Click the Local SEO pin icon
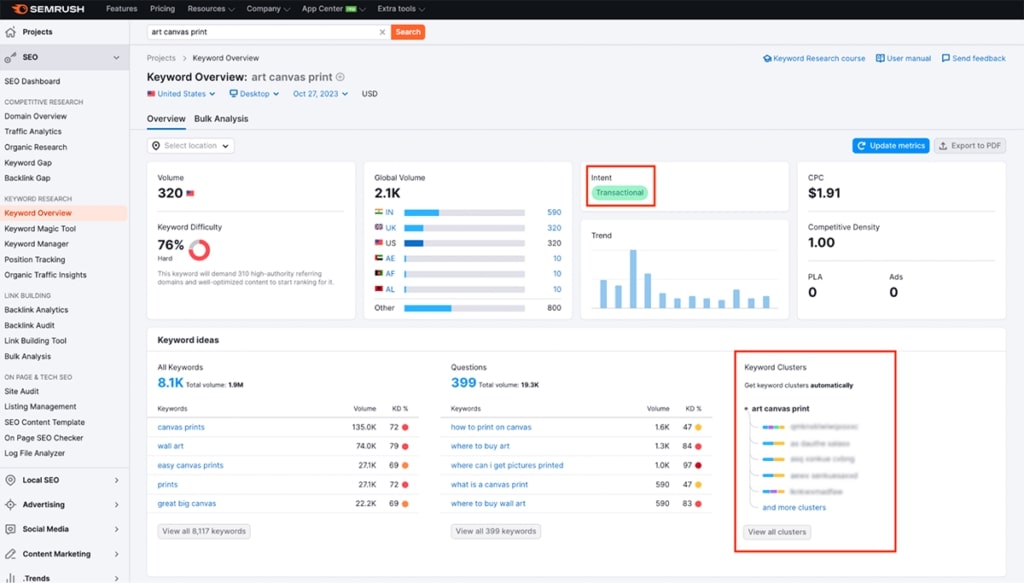Viewport: 1024px width, 583px height. pos(10,480)
